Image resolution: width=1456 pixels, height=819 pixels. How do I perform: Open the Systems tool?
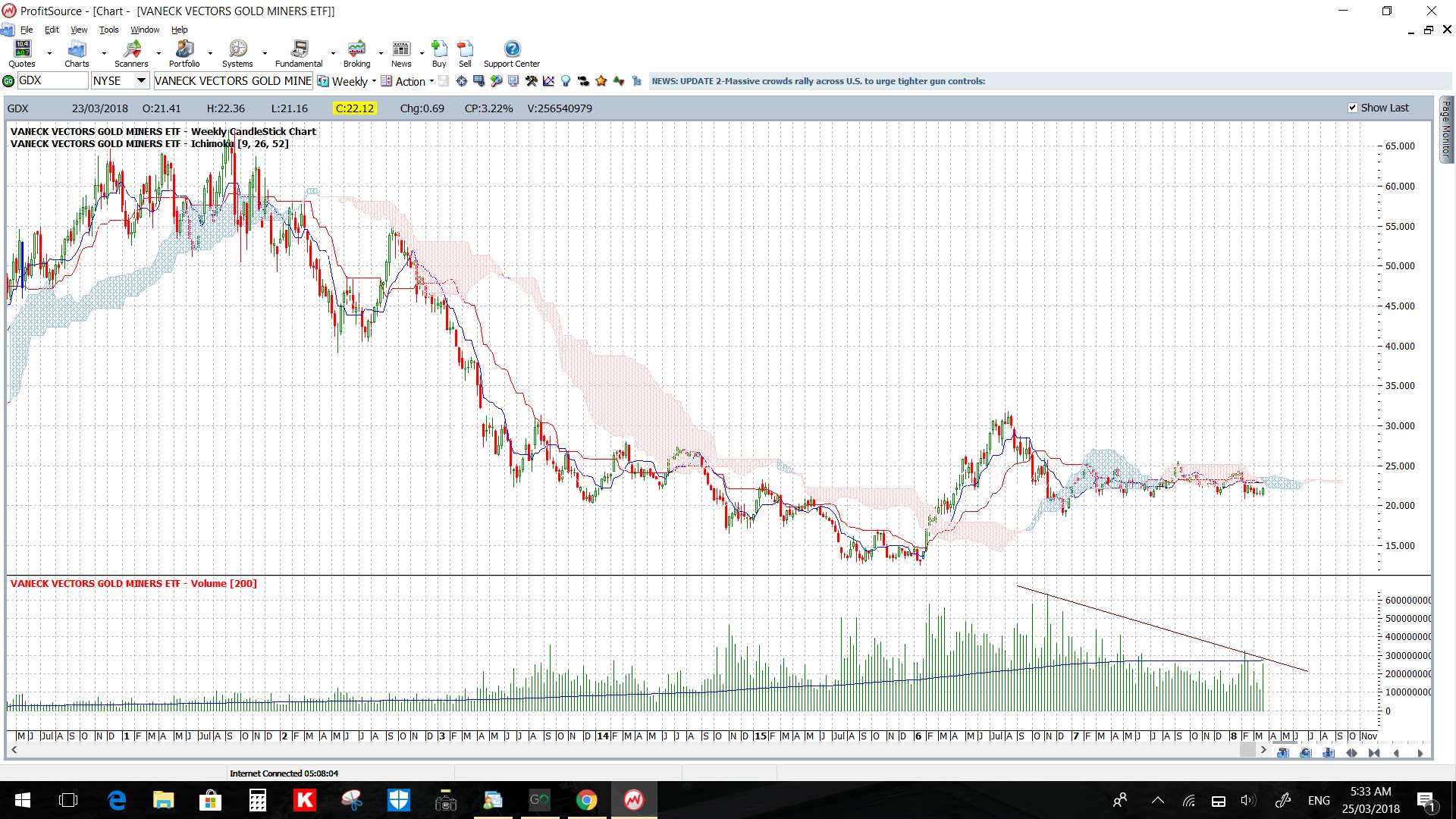click(x=237, y=54)
